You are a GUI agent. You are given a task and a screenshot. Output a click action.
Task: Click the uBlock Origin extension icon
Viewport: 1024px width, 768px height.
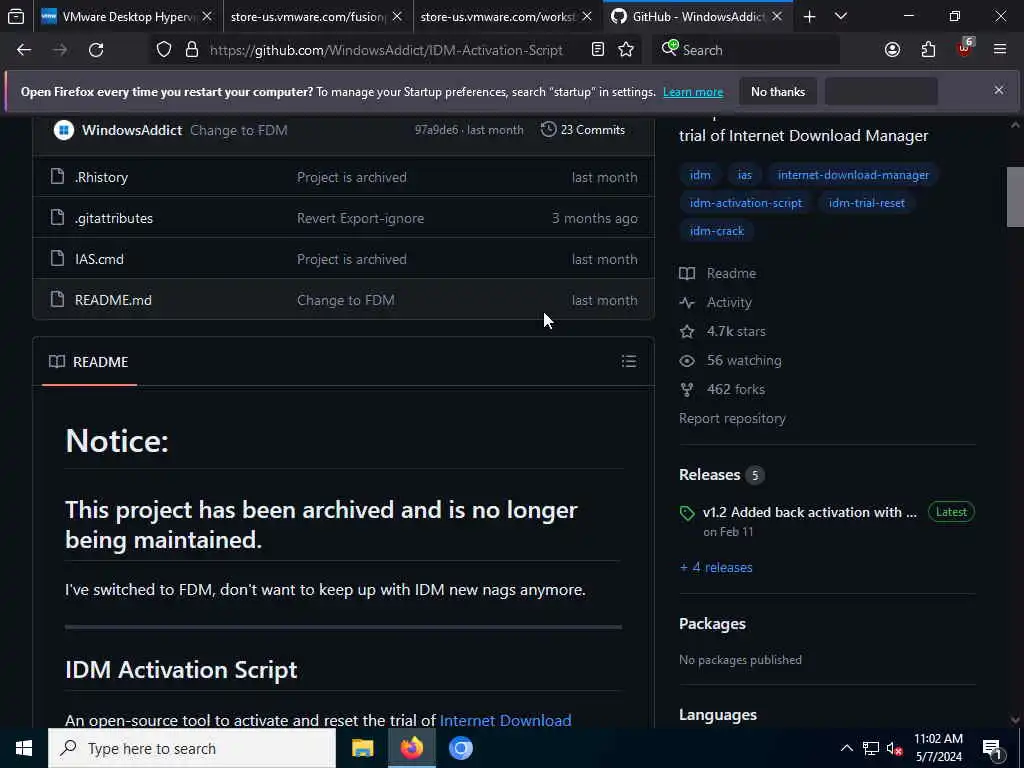click(965, 48)
